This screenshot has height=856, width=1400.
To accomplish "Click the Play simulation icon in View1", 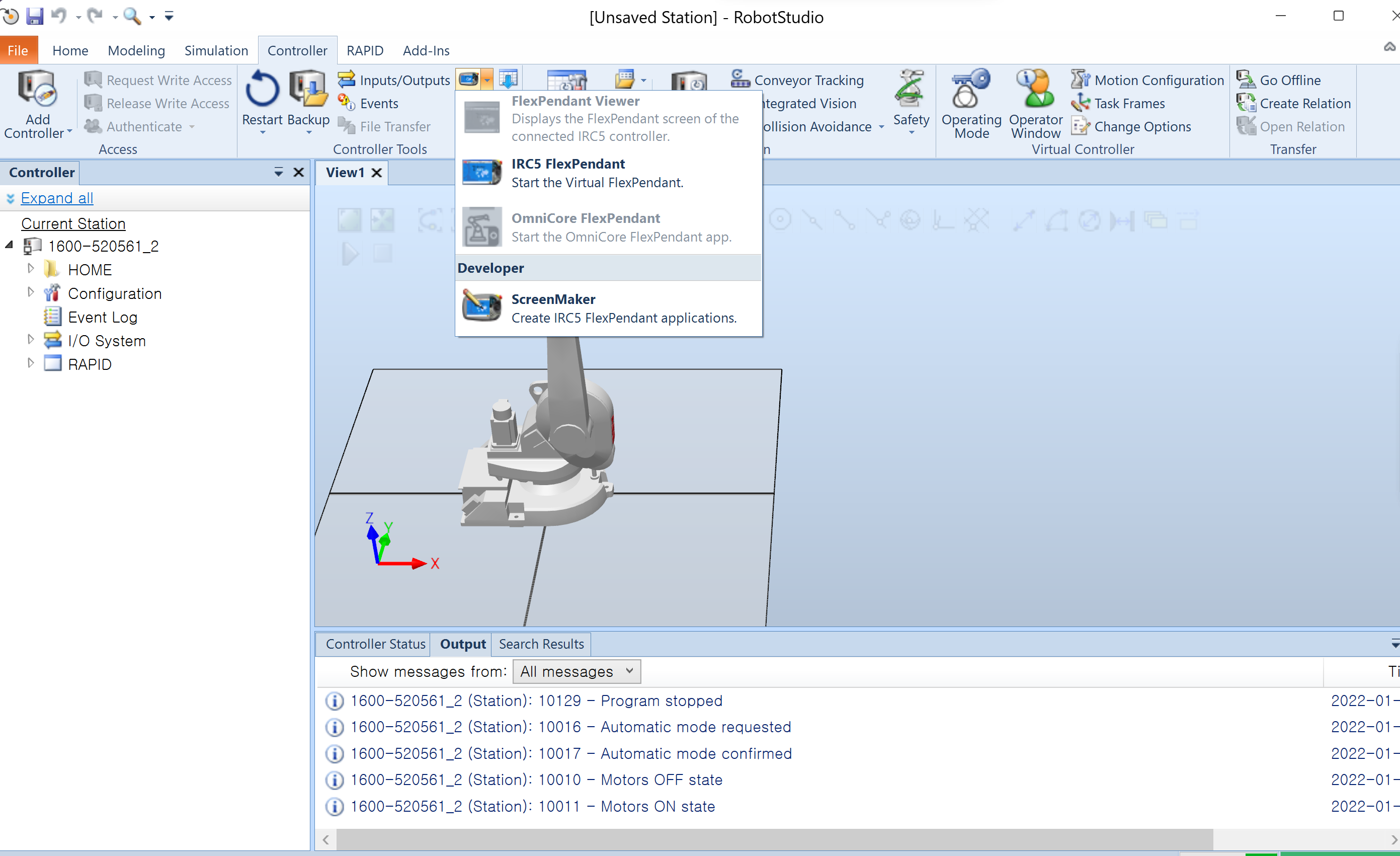I will tap(350, 254).
